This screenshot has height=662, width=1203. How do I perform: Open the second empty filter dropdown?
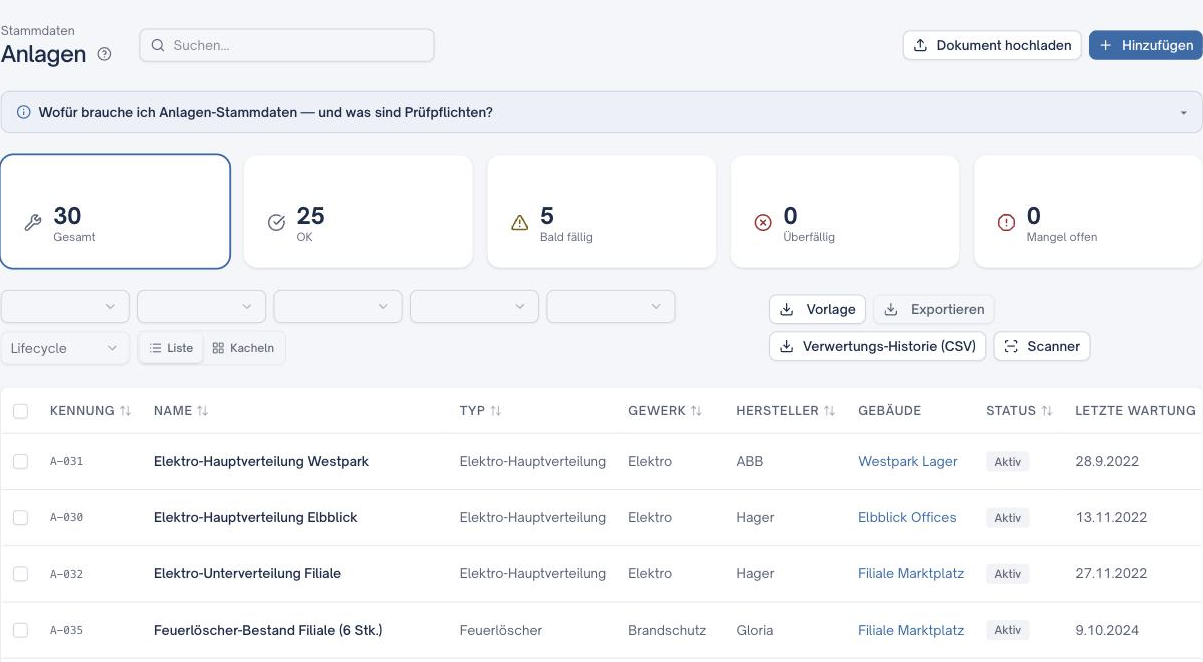point(201,306)
